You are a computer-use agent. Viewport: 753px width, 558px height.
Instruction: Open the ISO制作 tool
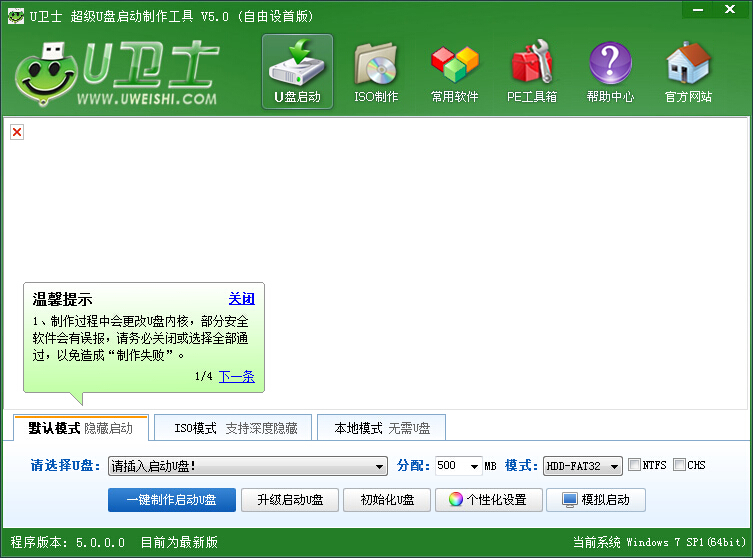pyautogui.click(x=376, y=72)
